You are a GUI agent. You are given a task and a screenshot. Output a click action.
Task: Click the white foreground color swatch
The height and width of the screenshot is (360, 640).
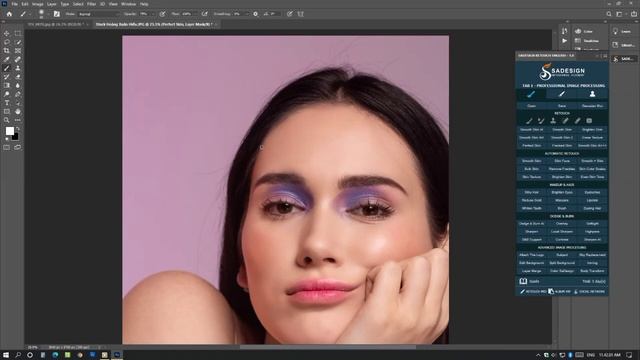pyautogui.click(x=9, y=131)
